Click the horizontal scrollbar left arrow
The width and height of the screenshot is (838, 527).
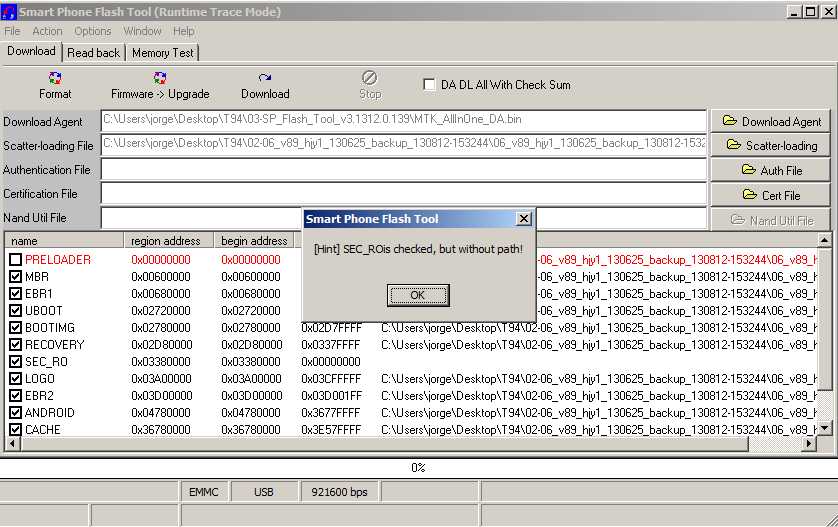12,443
